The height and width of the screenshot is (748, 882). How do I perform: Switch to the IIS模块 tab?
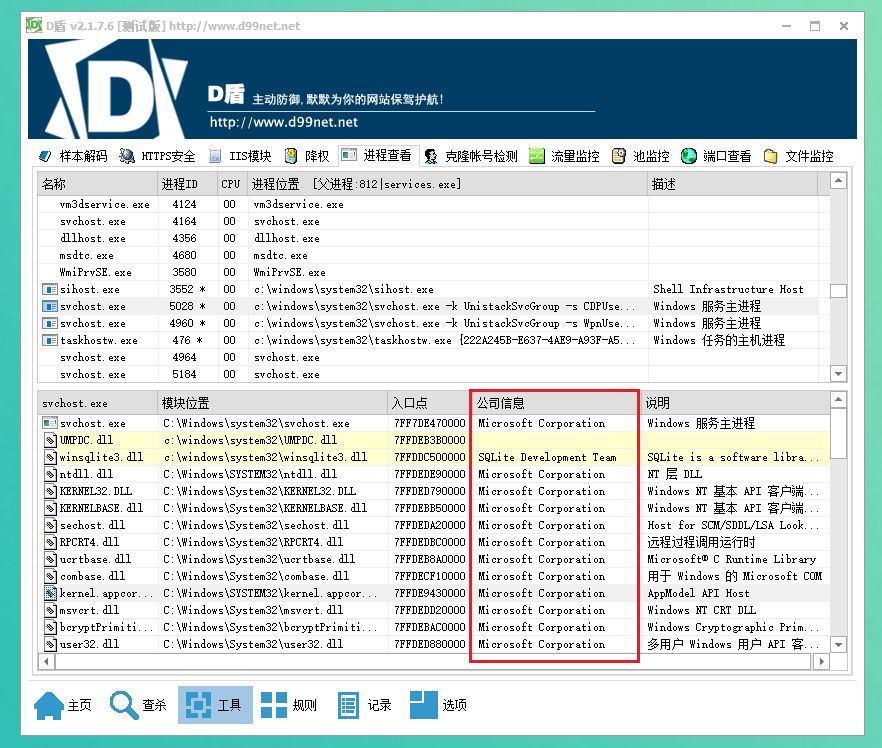240,156
